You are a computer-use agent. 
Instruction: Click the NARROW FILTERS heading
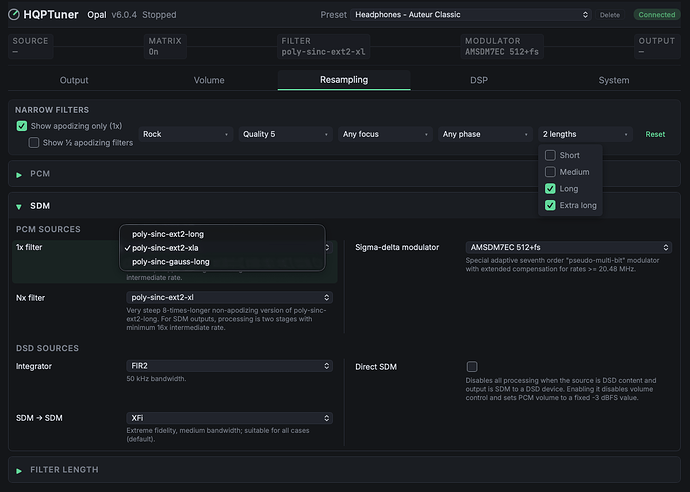(52, 110)
